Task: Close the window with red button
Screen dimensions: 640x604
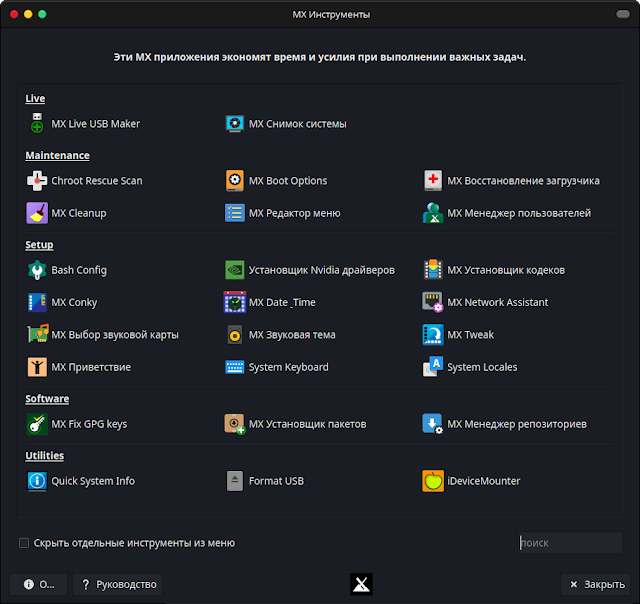Action: (x=14, y=14)
